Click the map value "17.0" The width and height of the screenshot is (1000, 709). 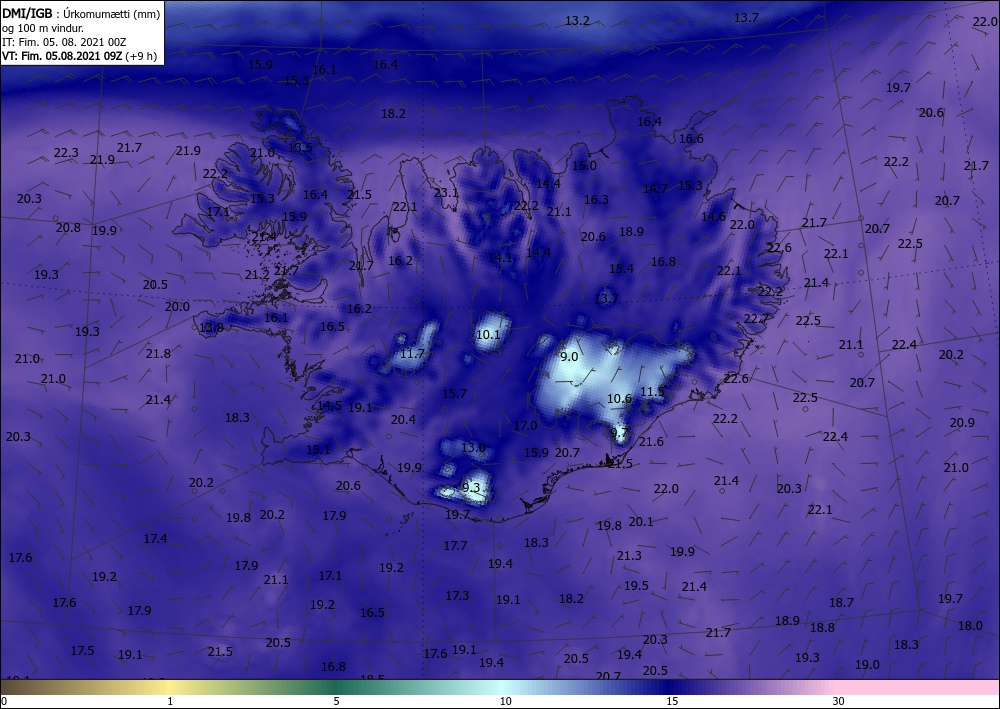pos(526,425)
